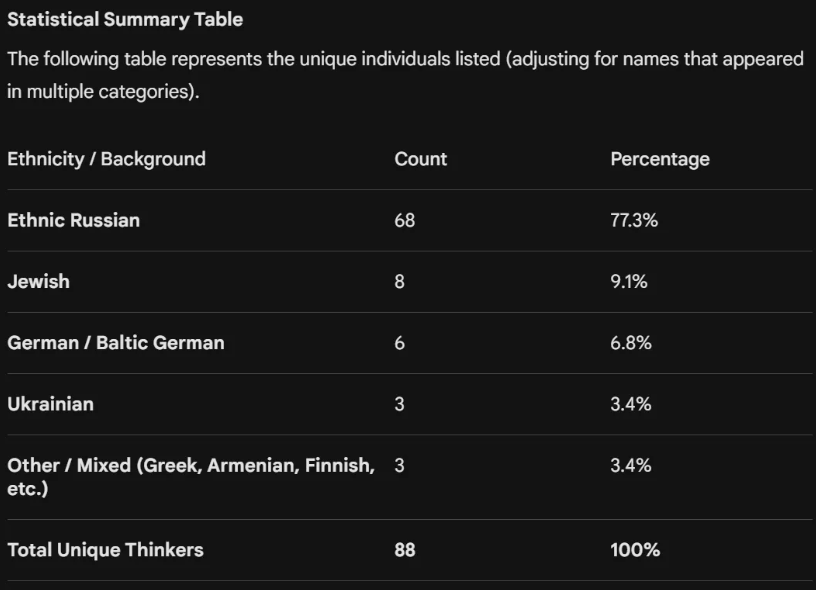
Task: Select the Ethnic Russian row label
Action: click(73, 220)
